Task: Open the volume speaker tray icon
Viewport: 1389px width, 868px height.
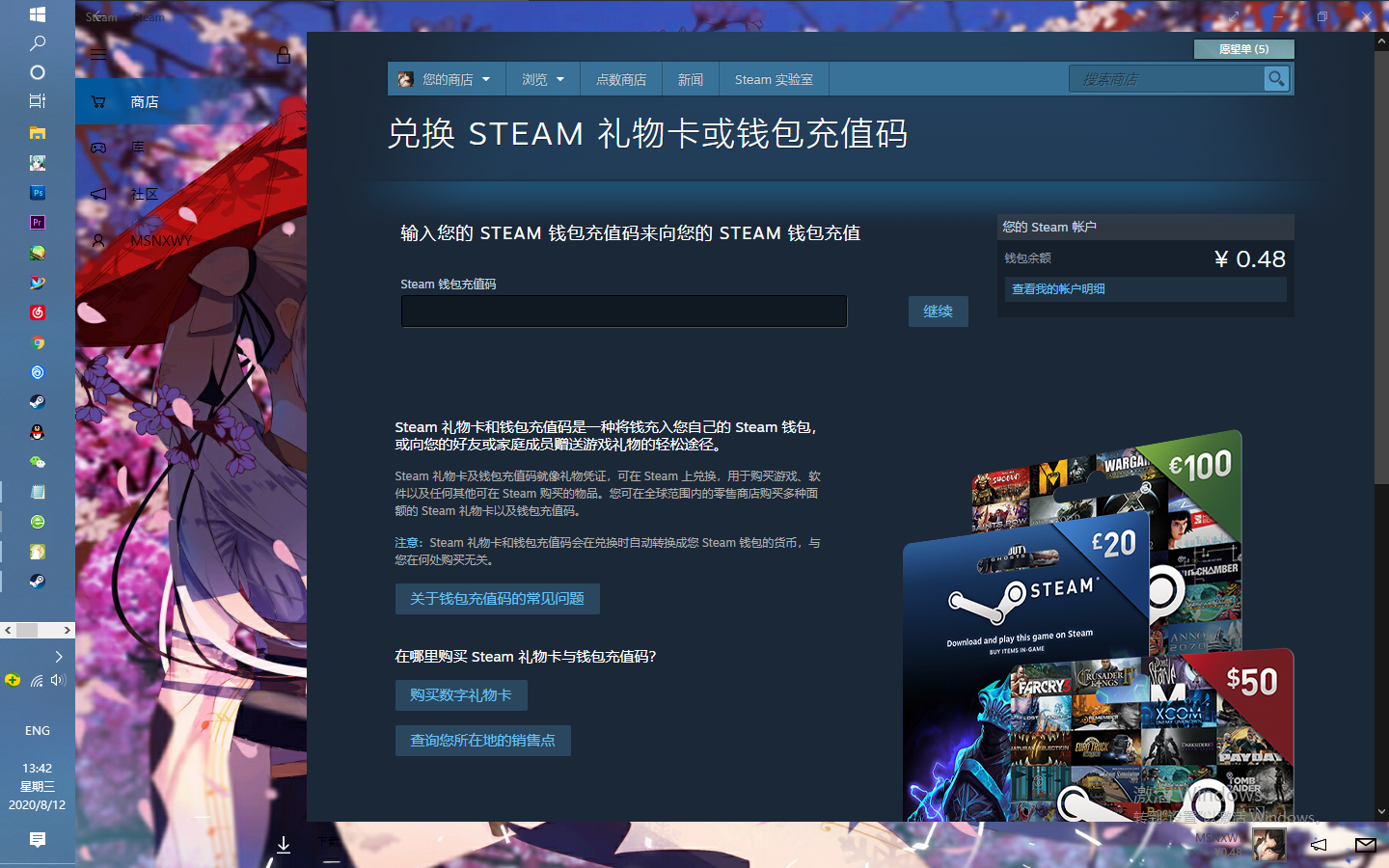Action: tap(58, 680)
